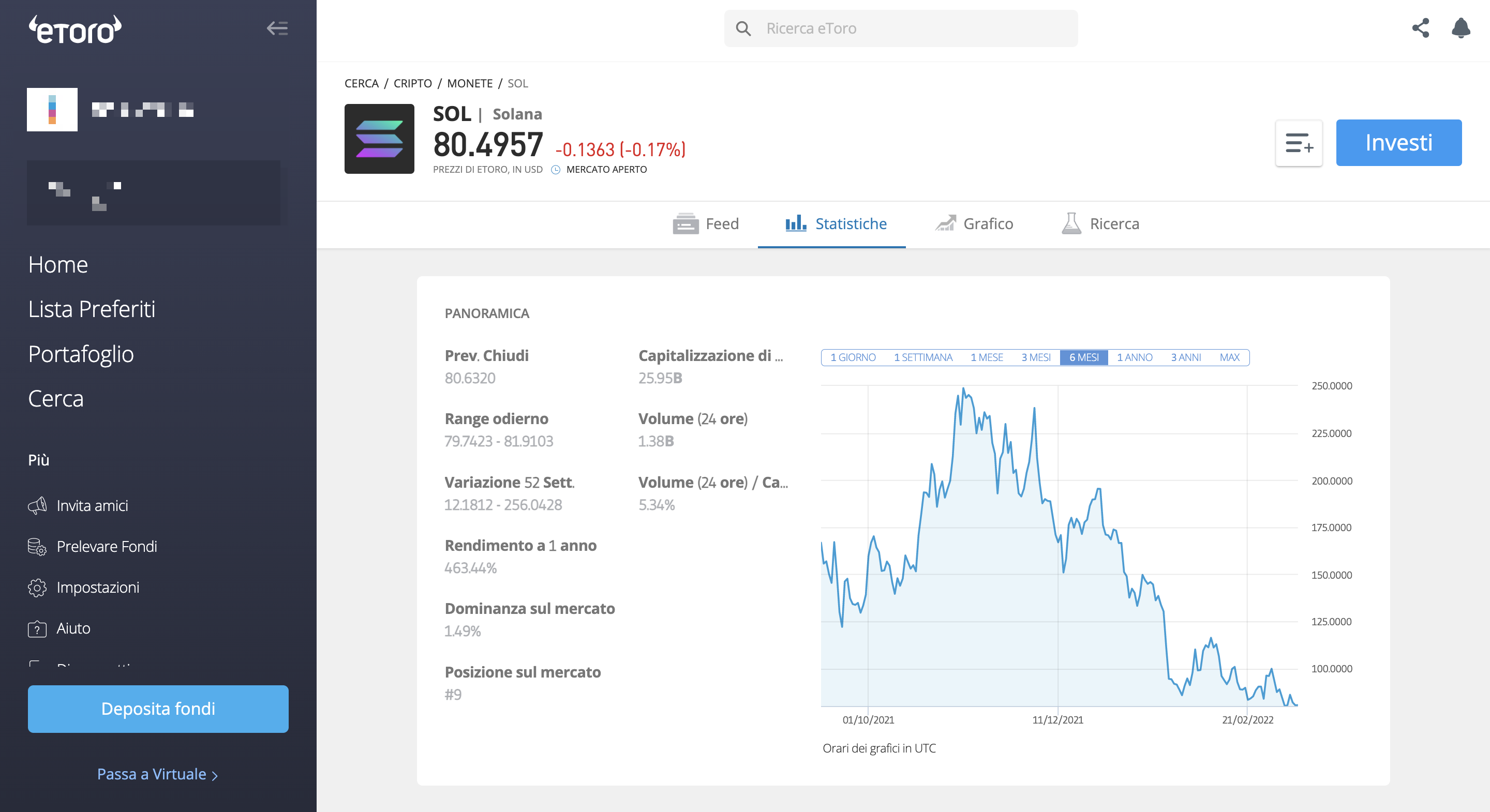This screenshot has height=812, width=1490.
Task: Open Aiuto question mark icon
Action: [37, 629]
